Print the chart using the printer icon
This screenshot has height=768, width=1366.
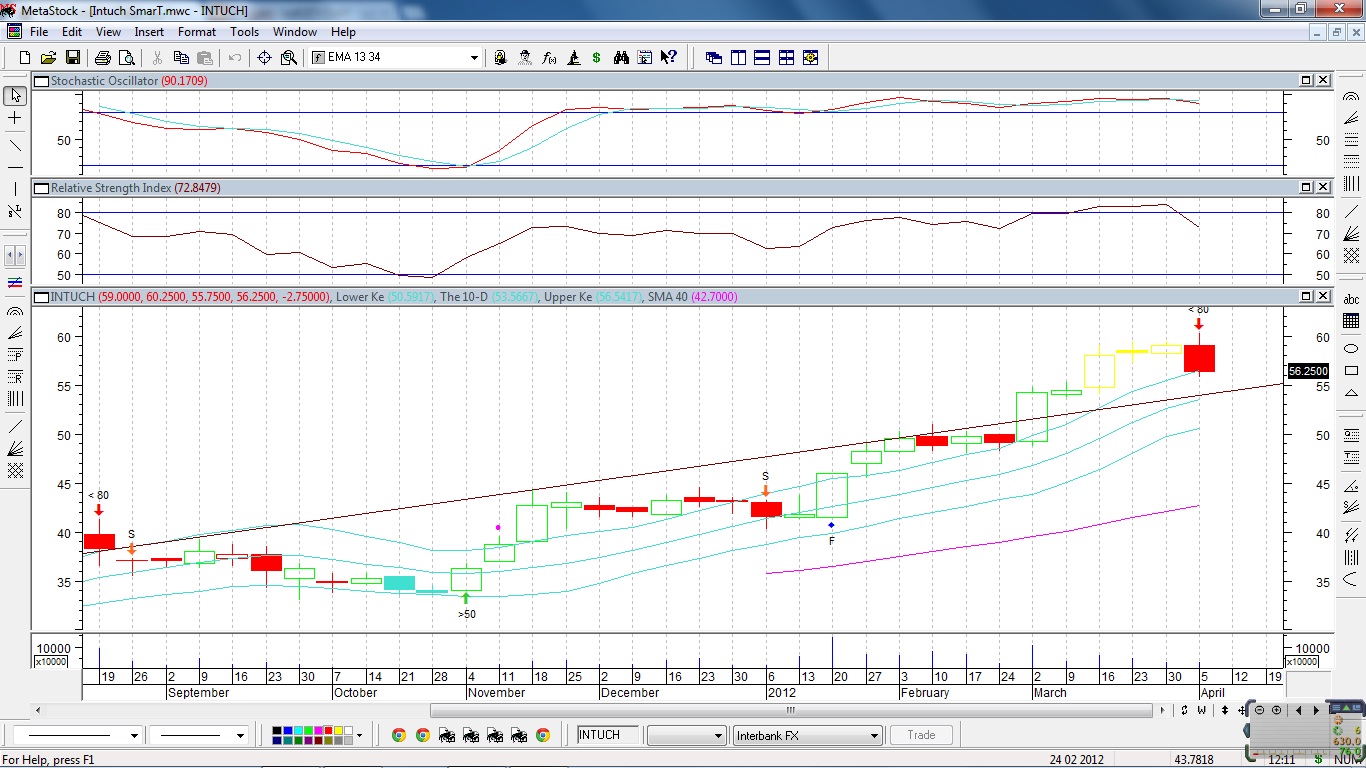(x=103, y=58)
